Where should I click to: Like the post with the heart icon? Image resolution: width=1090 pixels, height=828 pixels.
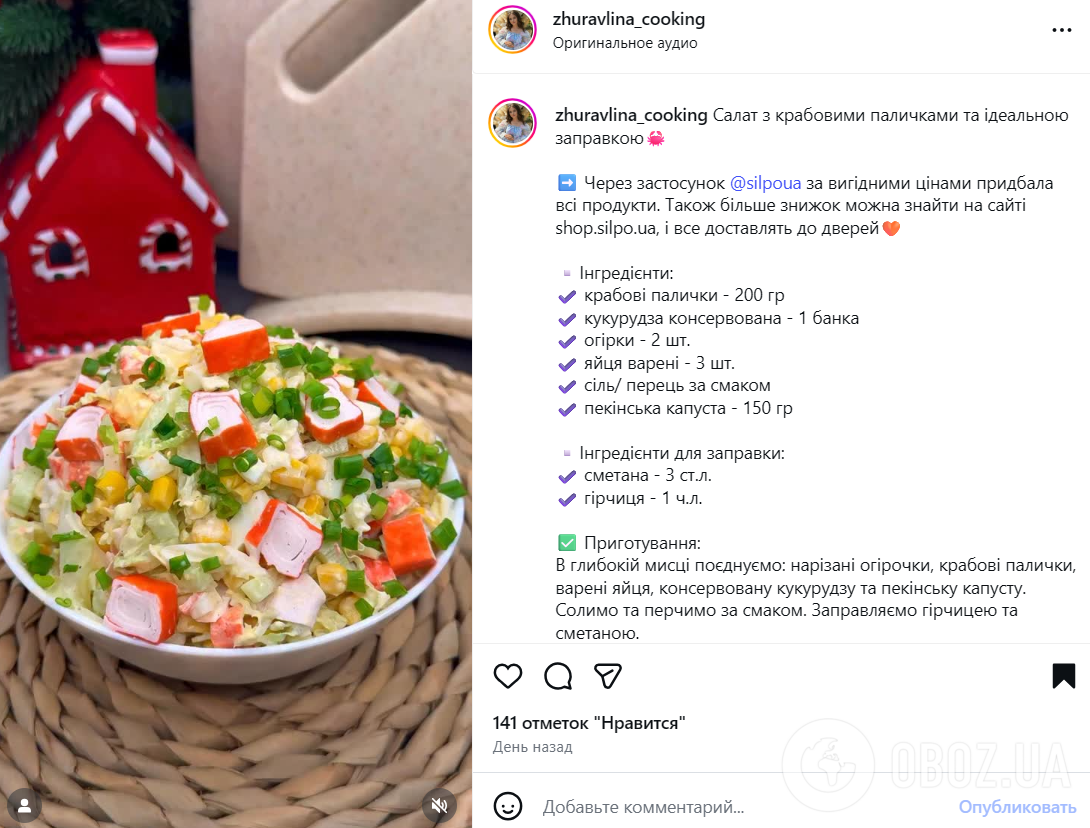click(x=507, y=676)
